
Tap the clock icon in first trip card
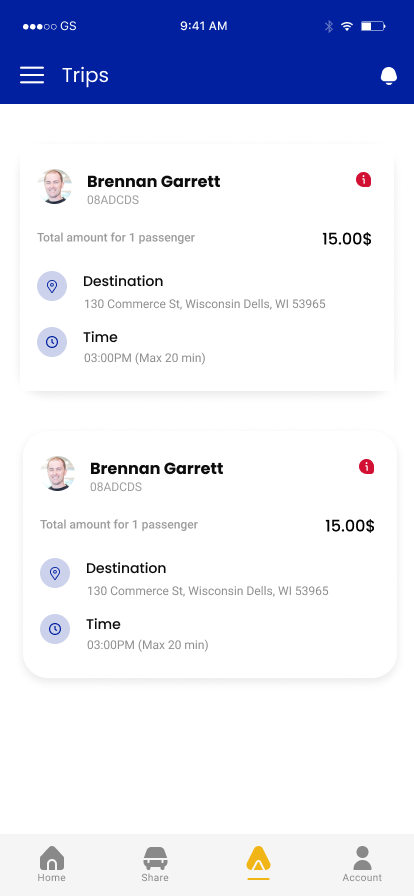(52, 342)
